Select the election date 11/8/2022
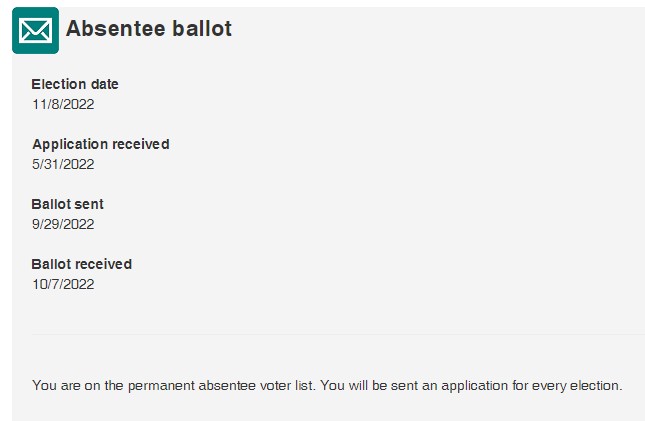Image resolution: width=645 pixels, height=421 pixels. (63, 104)
